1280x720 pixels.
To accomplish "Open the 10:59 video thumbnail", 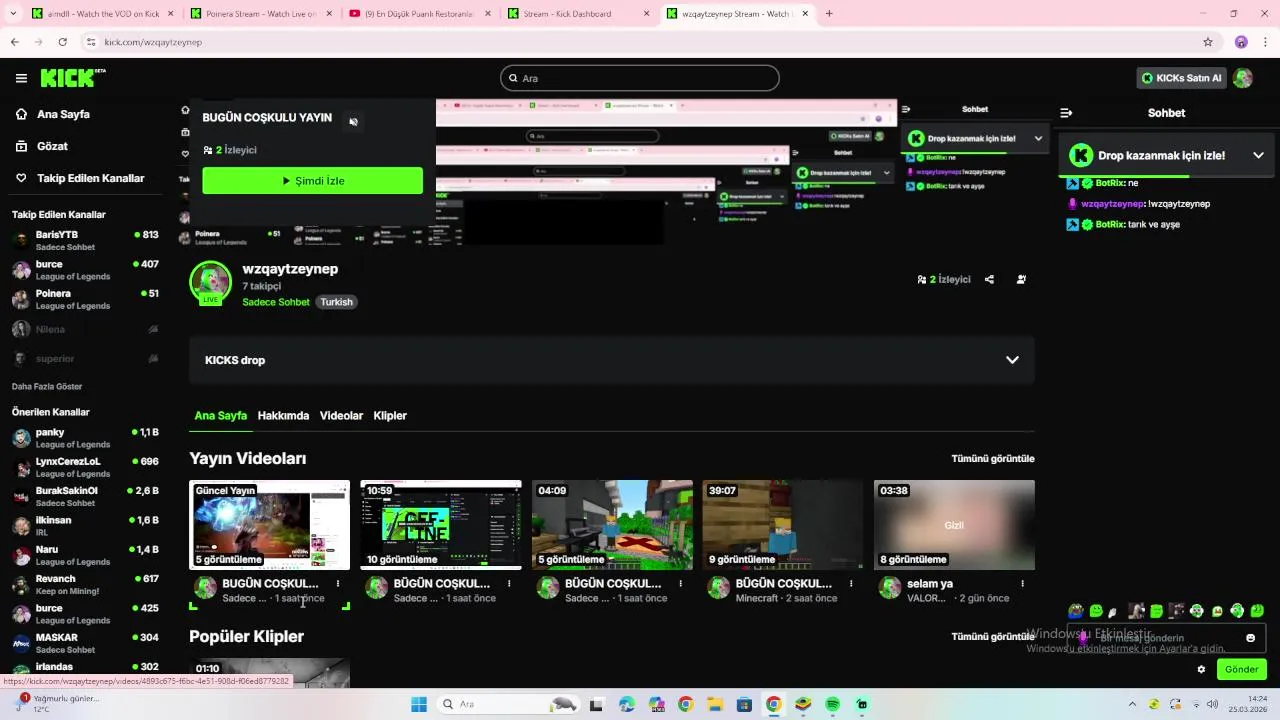I will (x=441, y=525).
